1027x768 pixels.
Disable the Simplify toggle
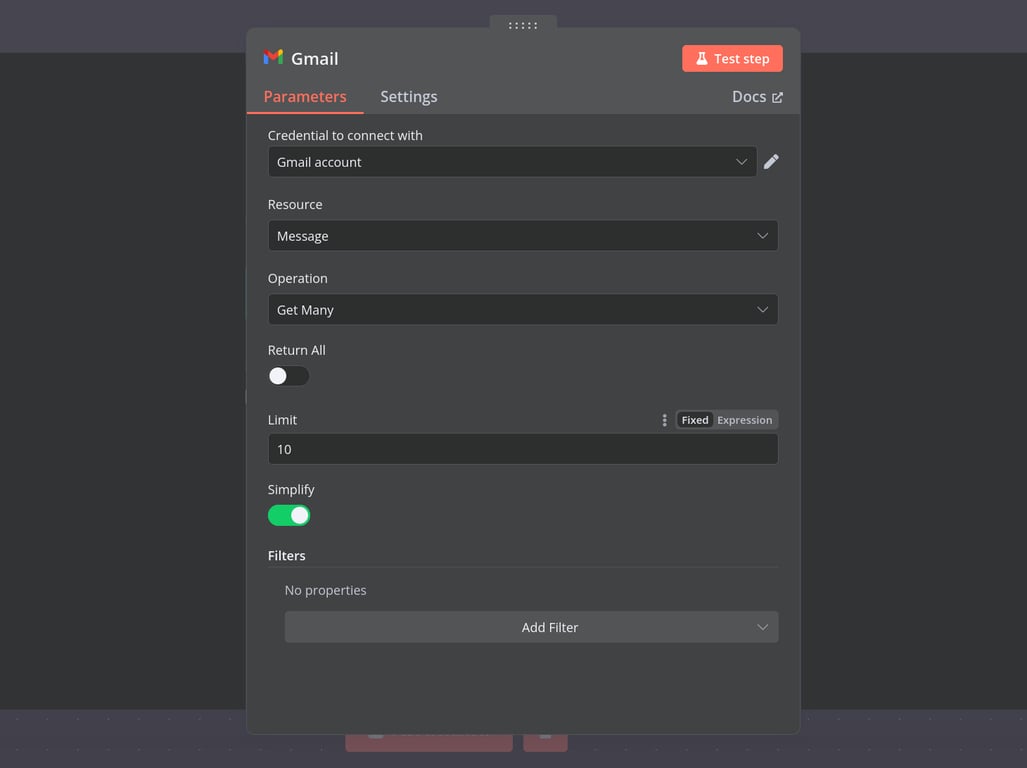point(289,514)
